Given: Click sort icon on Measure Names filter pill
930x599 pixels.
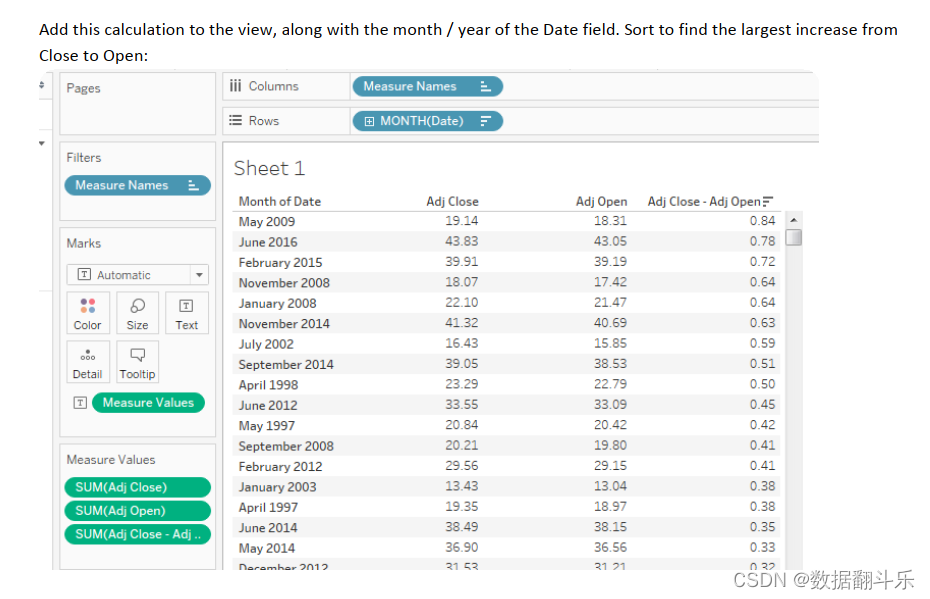Looking at the screenshot, I should (x=193, y=185).
